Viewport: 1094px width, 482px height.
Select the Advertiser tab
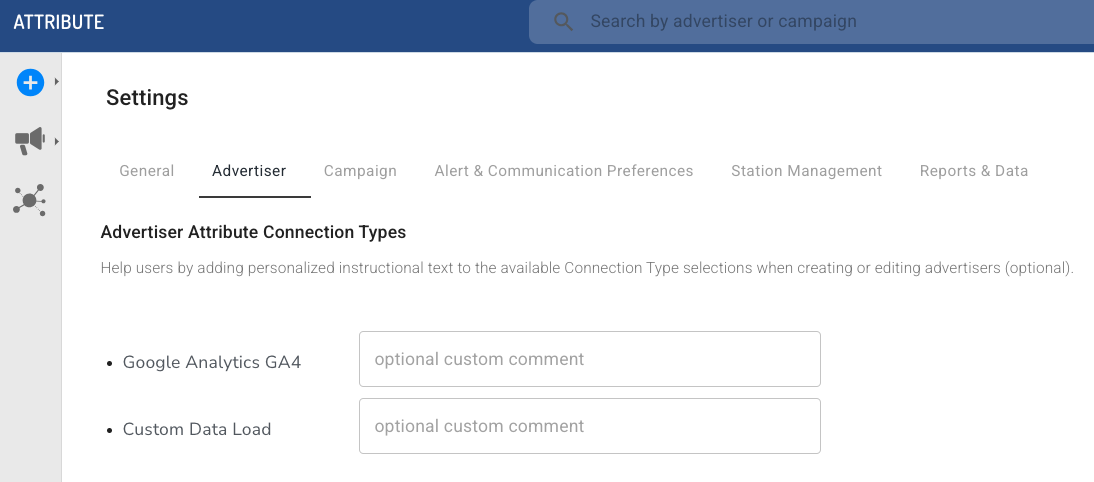249,171
